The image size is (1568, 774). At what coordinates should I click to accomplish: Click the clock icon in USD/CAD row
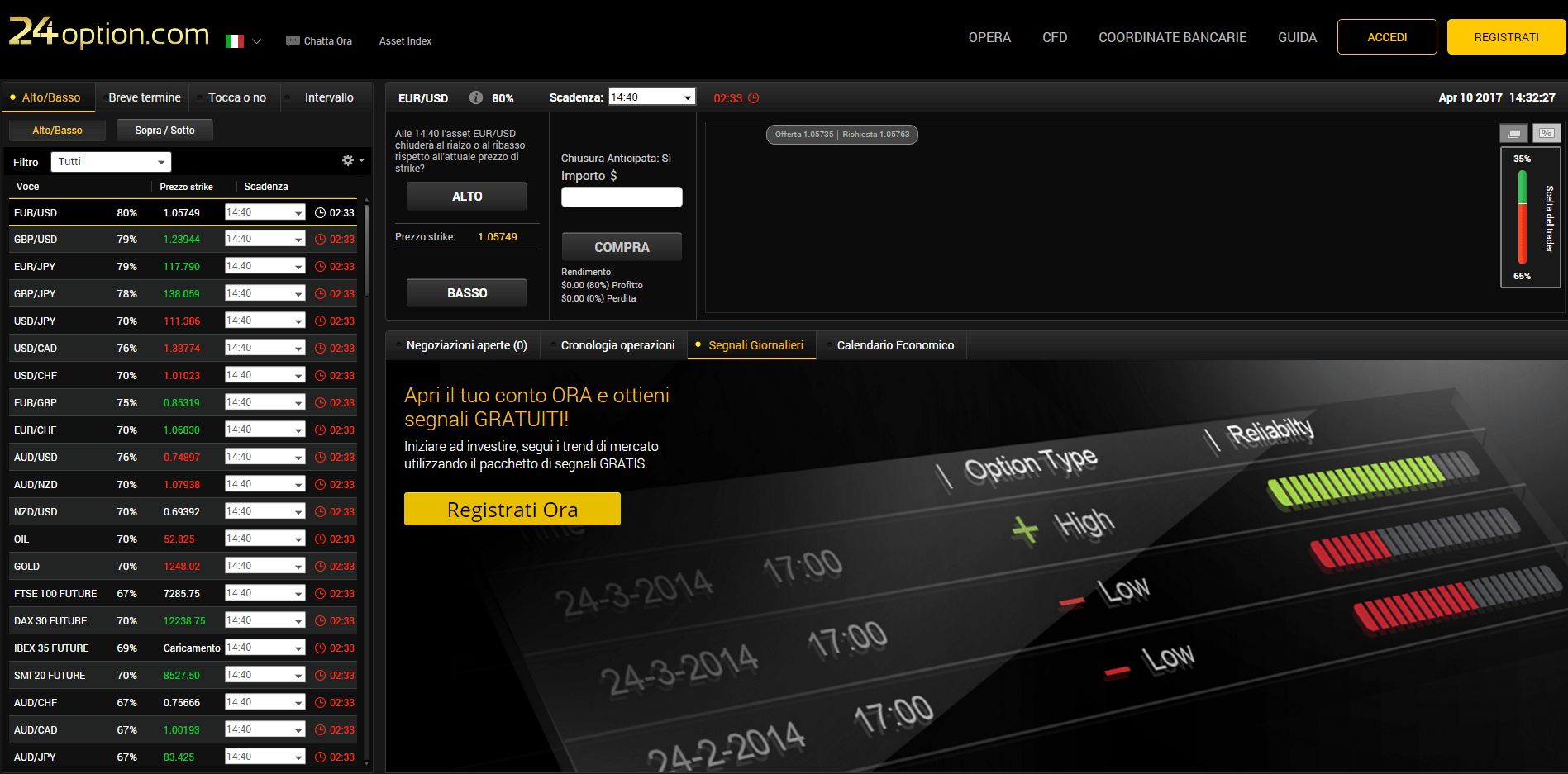click(321, 349)
